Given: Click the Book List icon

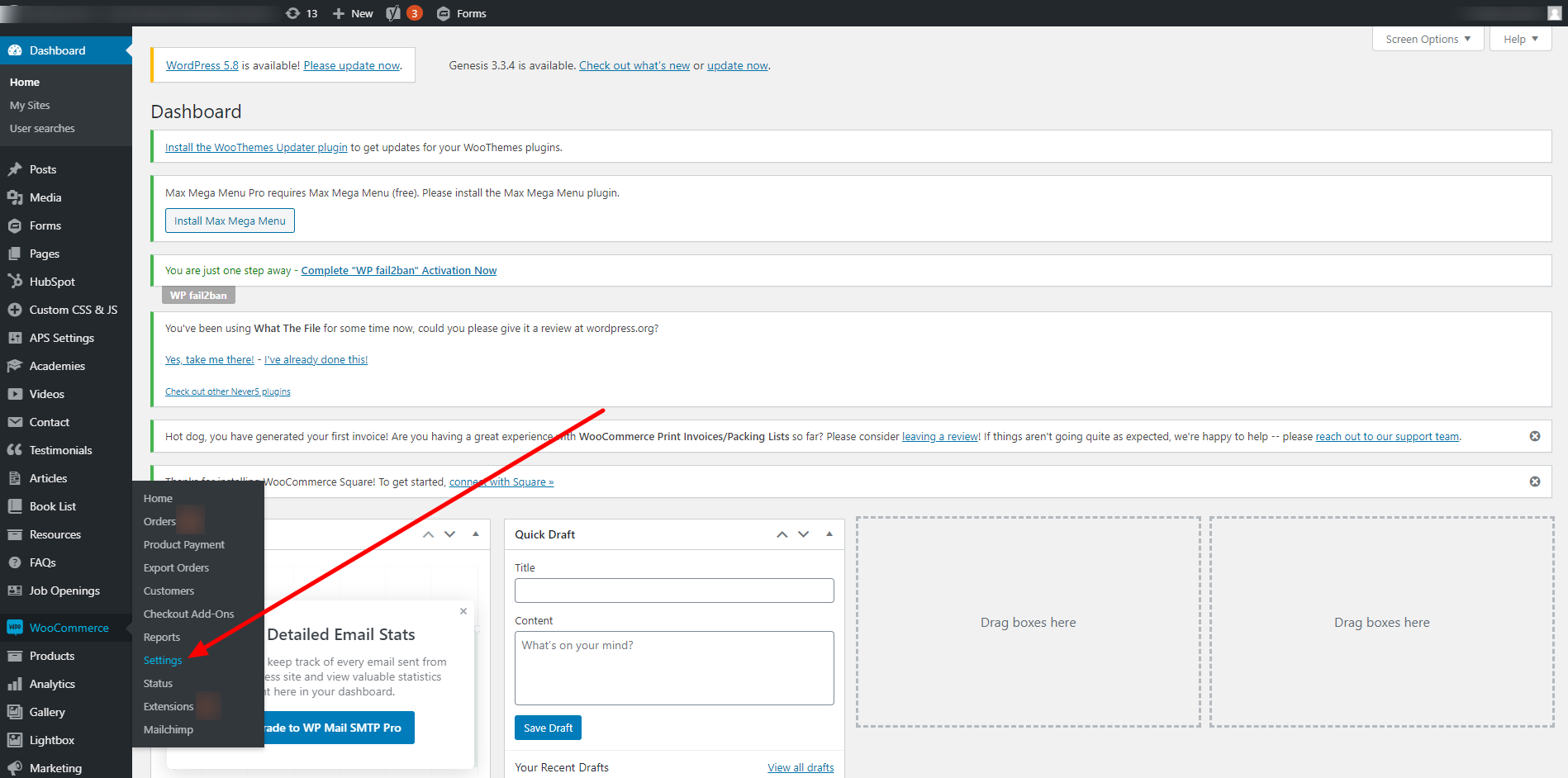Looking at the screenshot, I should (x=15, y=506).
